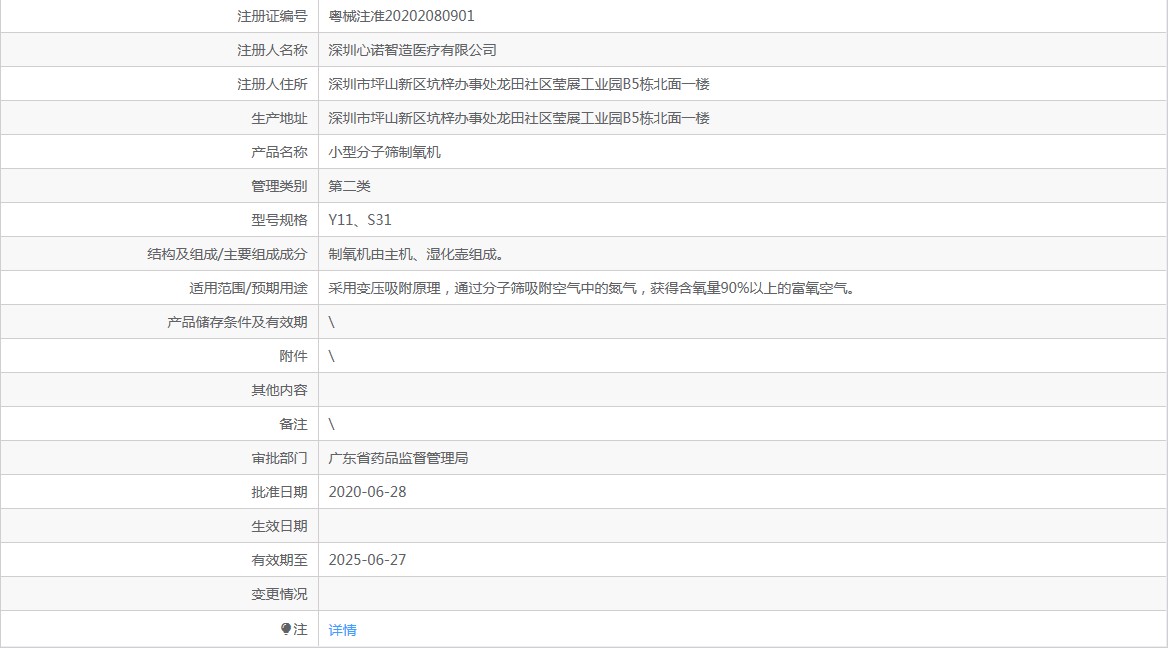The height and width of the screenshot is (651, 1169).
Task: Click the 产品储存条件及有效期 label
Action: 237,322
